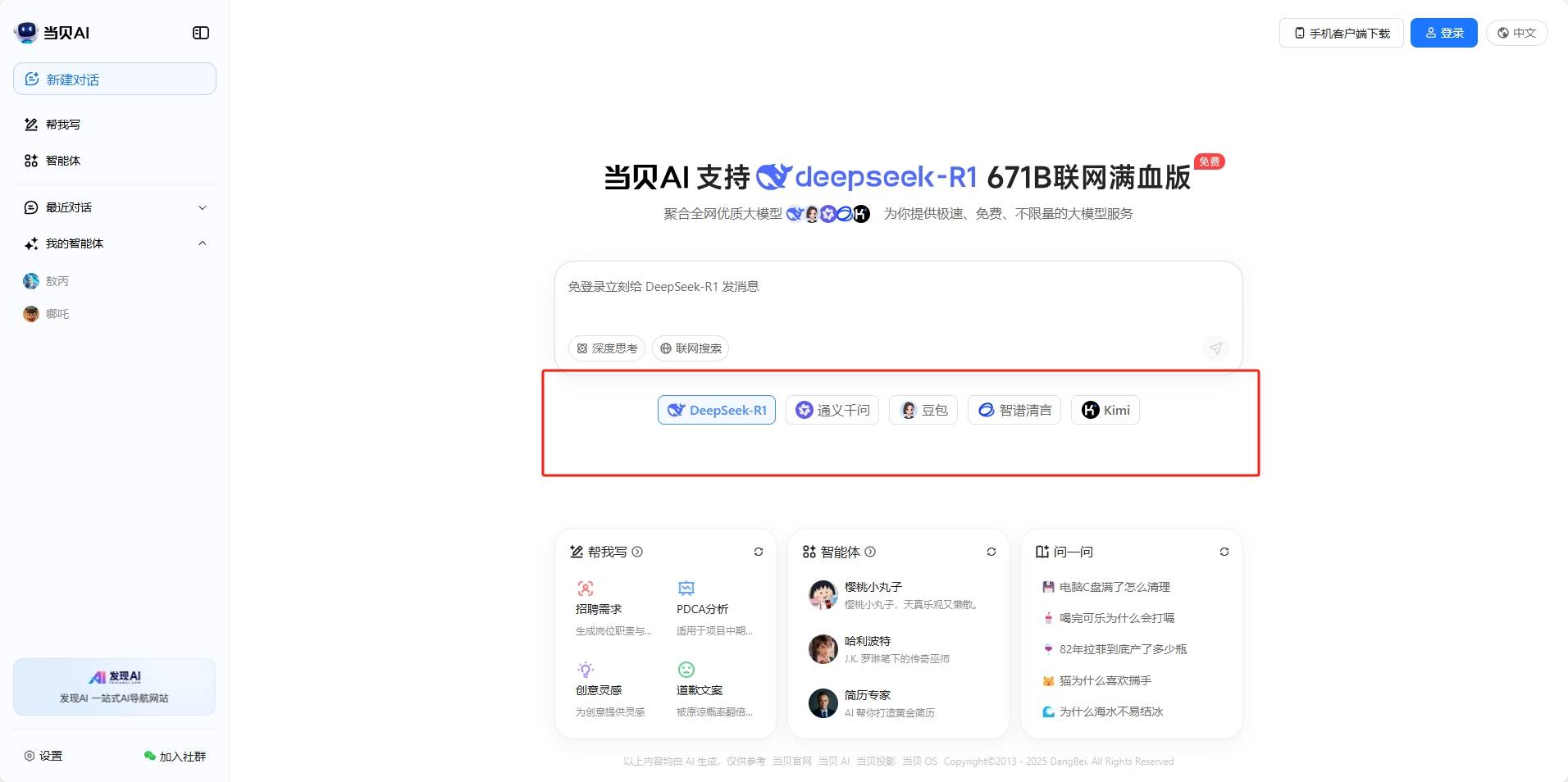
Task: Collapse the sidebar with the panel icon
Action: tap(201, 33)
